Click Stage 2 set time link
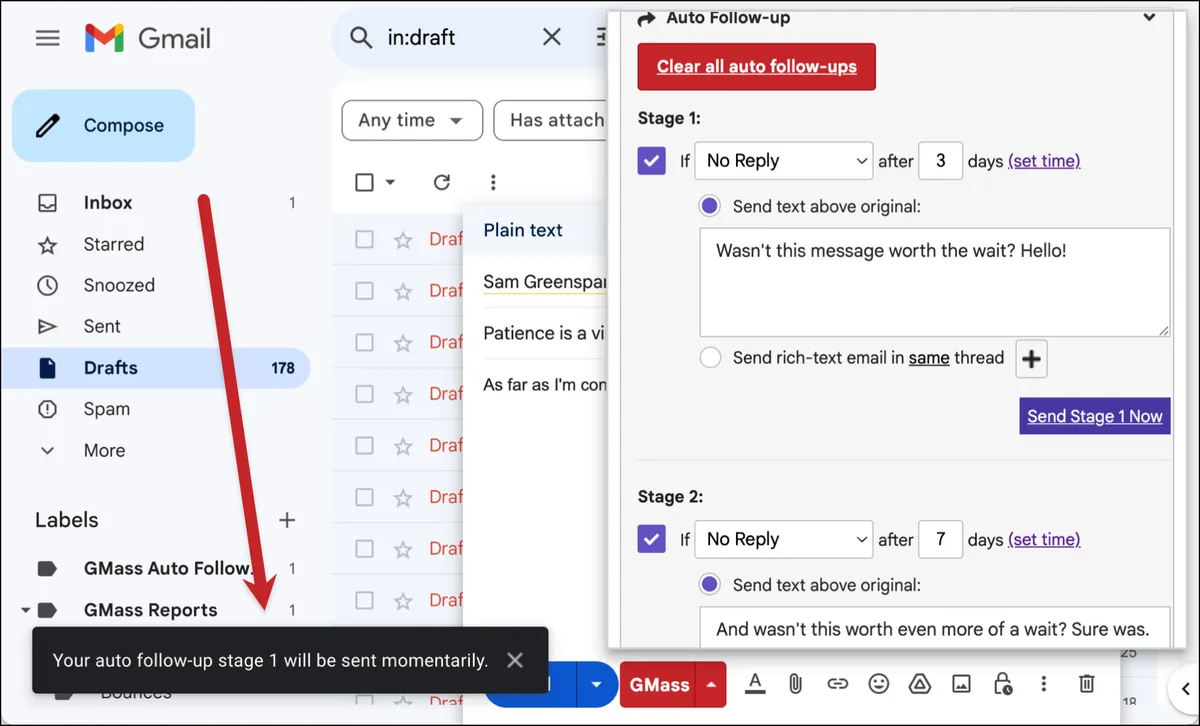This screenshot has width=1200, height=726. 1044,540
